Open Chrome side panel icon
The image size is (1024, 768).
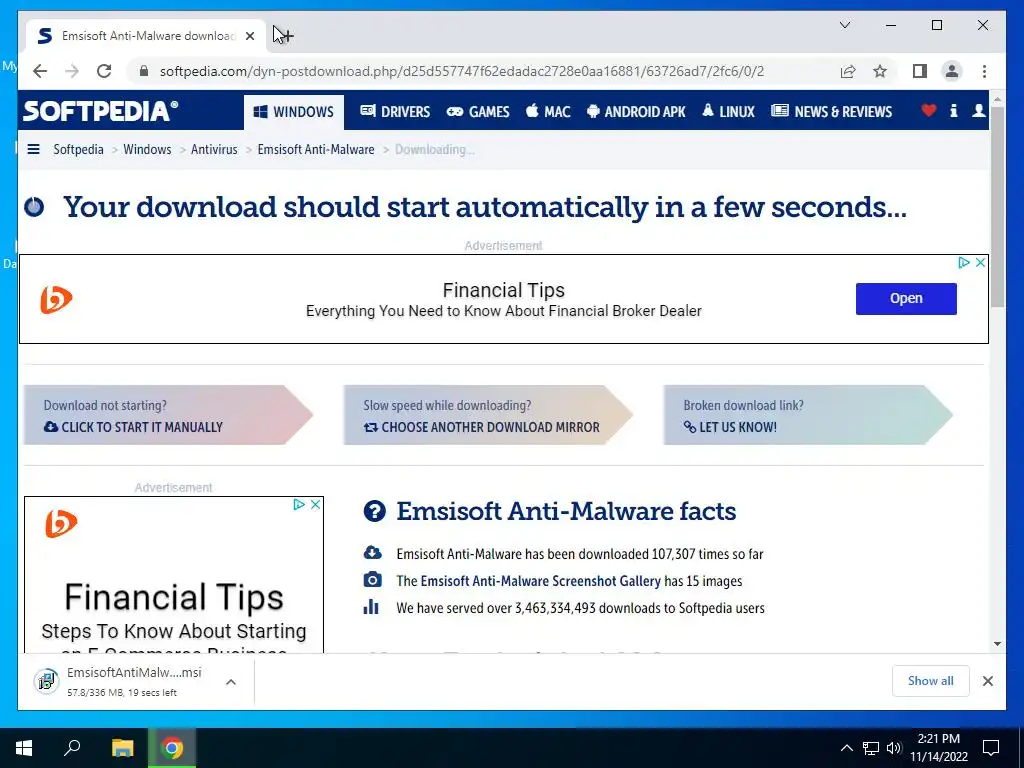920,71
